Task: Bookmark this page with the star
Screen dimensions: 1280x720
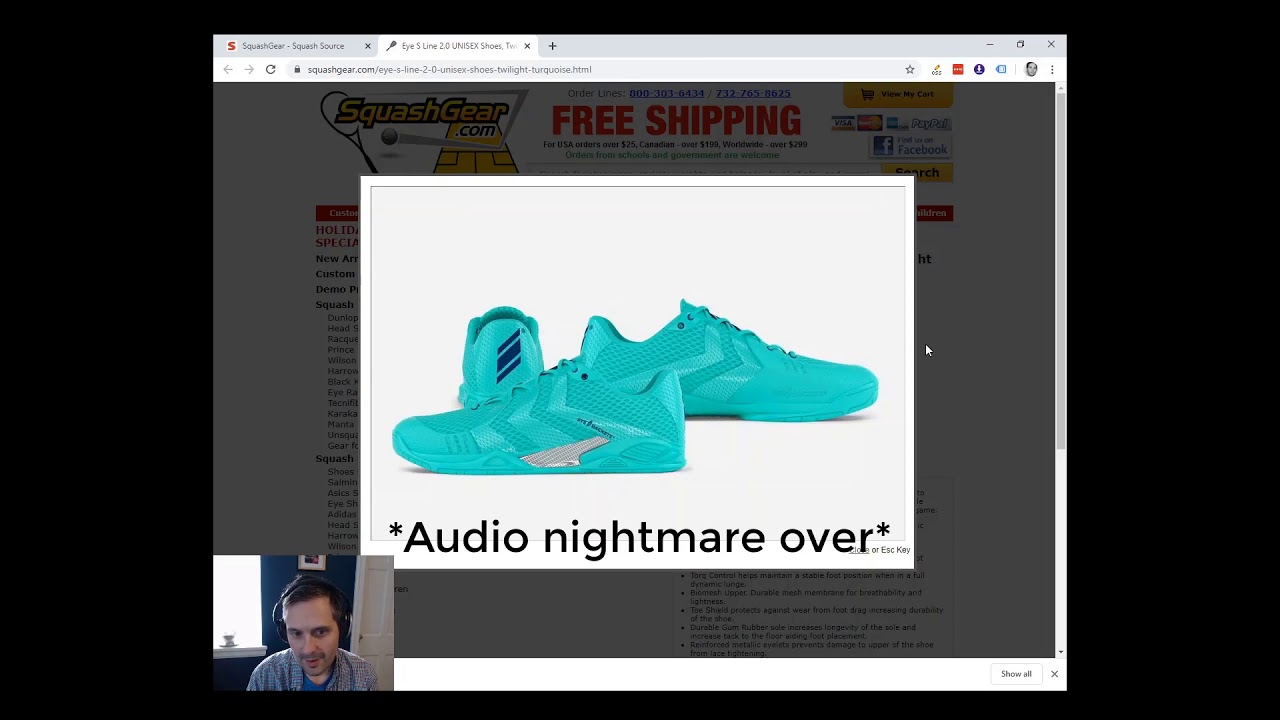Action: [910, 69]
